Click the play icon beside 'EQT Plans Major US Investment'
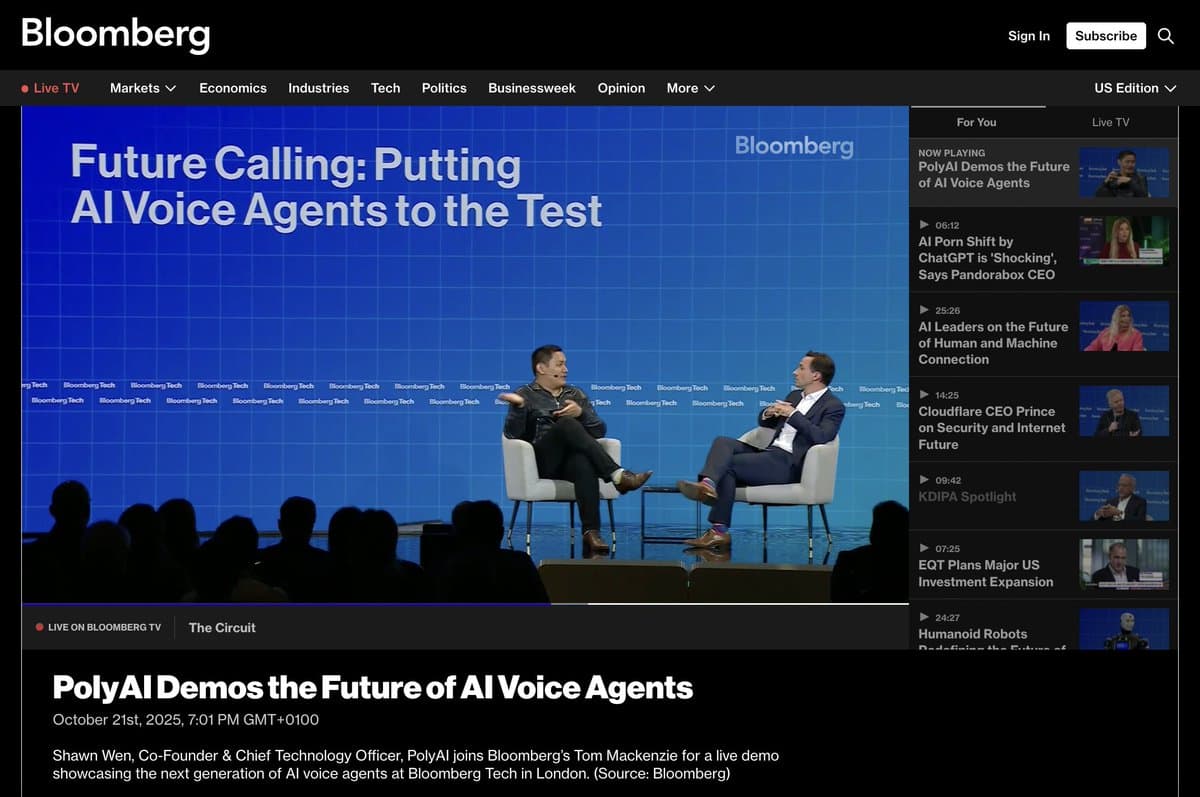 [x=925, y=547]
